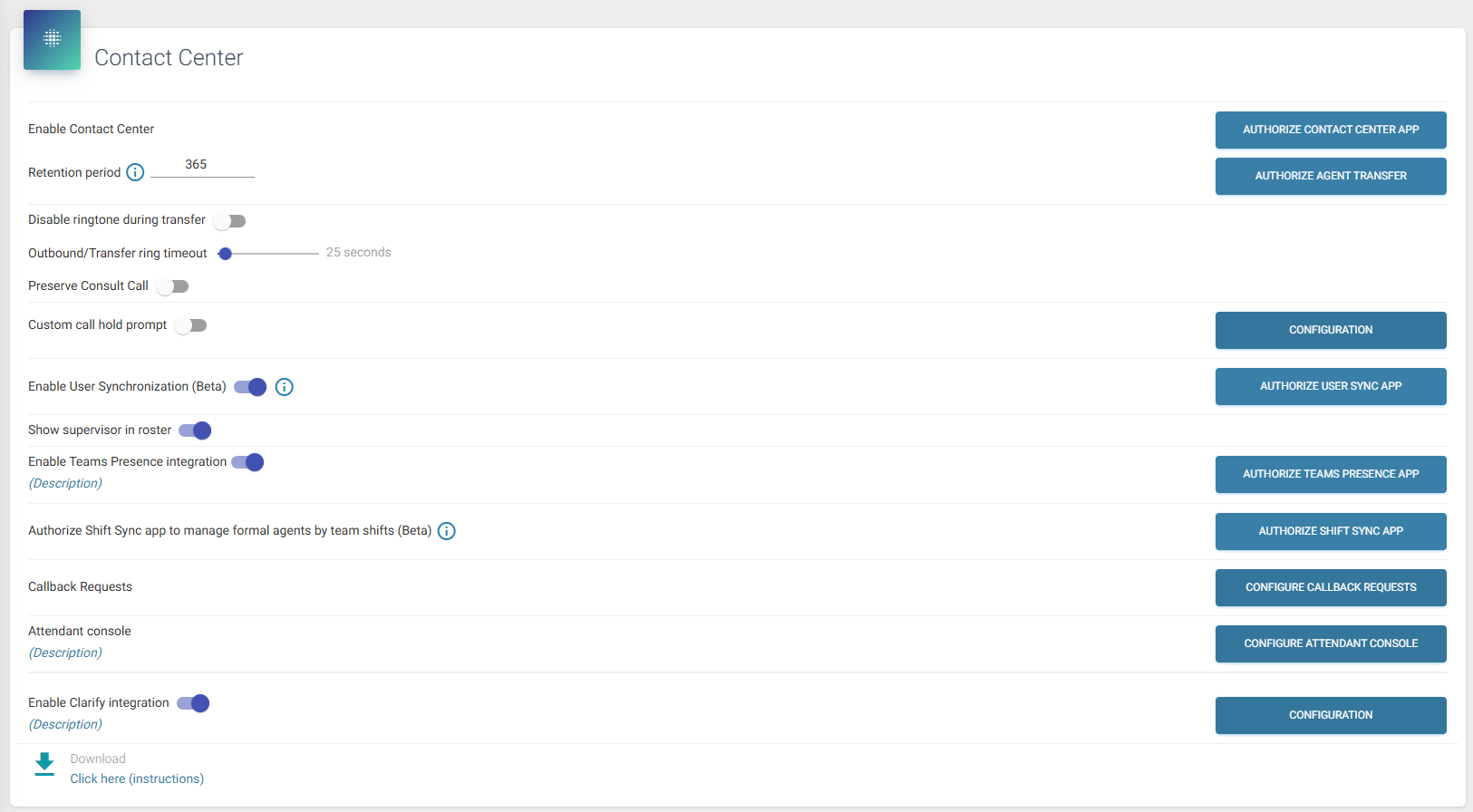Toggle Disable ringtone during transfer
This screenshot has width=1473, height=812.
(x=230, y=221)
